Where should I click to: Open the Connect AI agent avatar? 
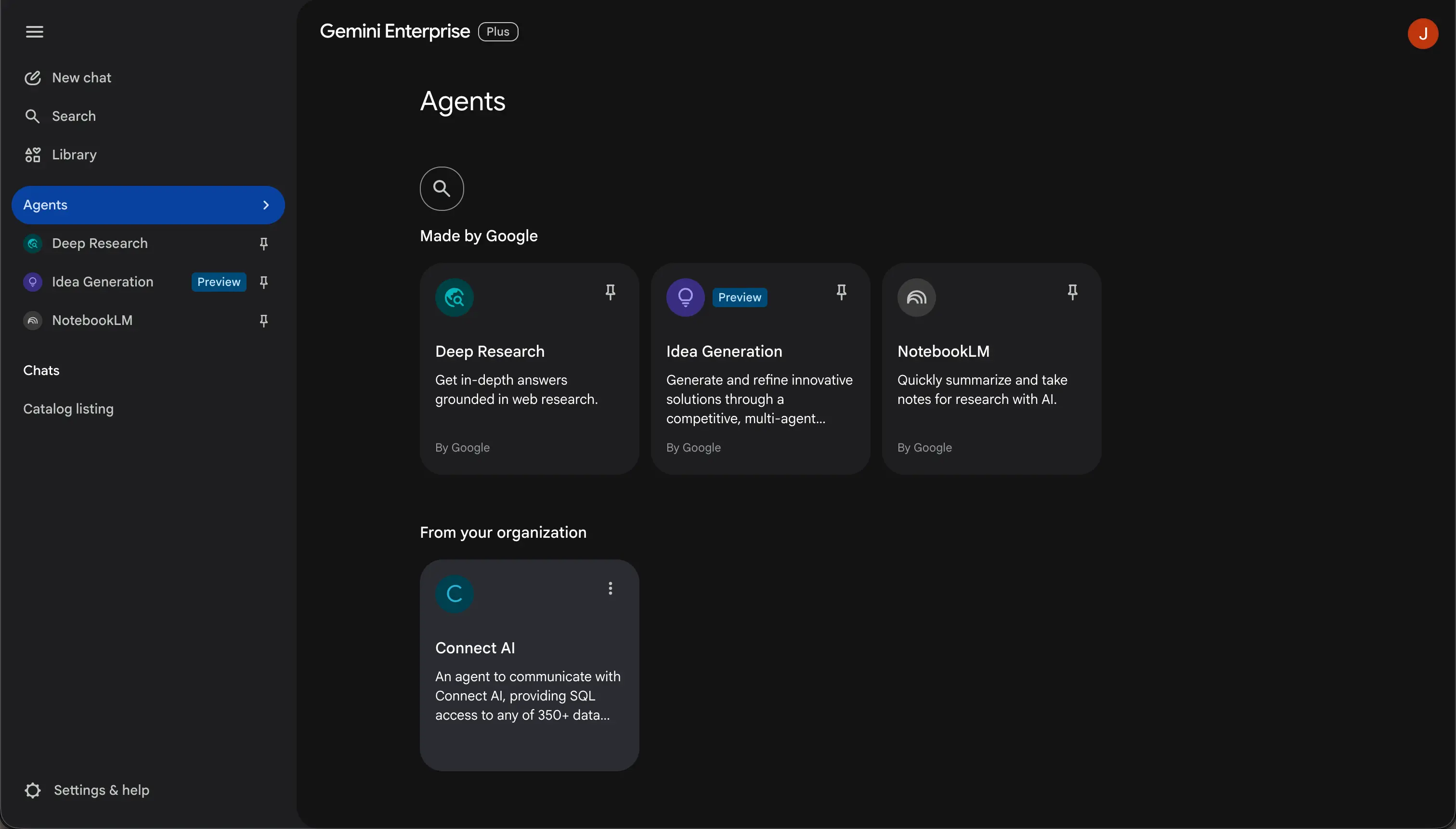tap(454, 593)
